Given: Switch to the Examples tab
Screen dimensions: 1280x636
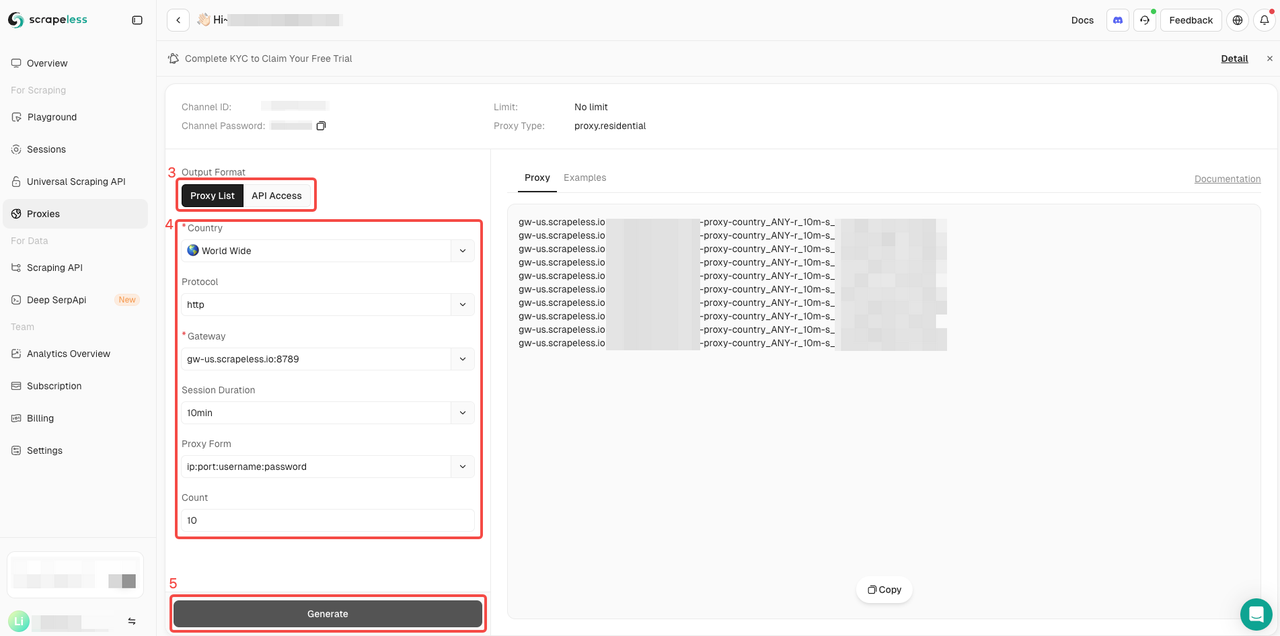Looking at the screenshot, I should [585, 177].
